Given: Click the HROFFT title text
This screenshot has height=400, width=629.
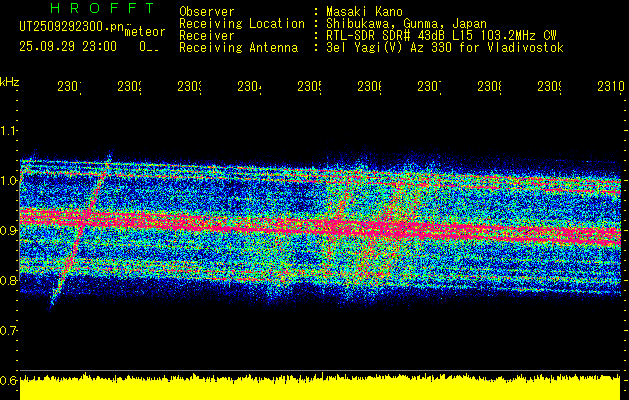Looking at the screenshot, I should tap(103, 8).
